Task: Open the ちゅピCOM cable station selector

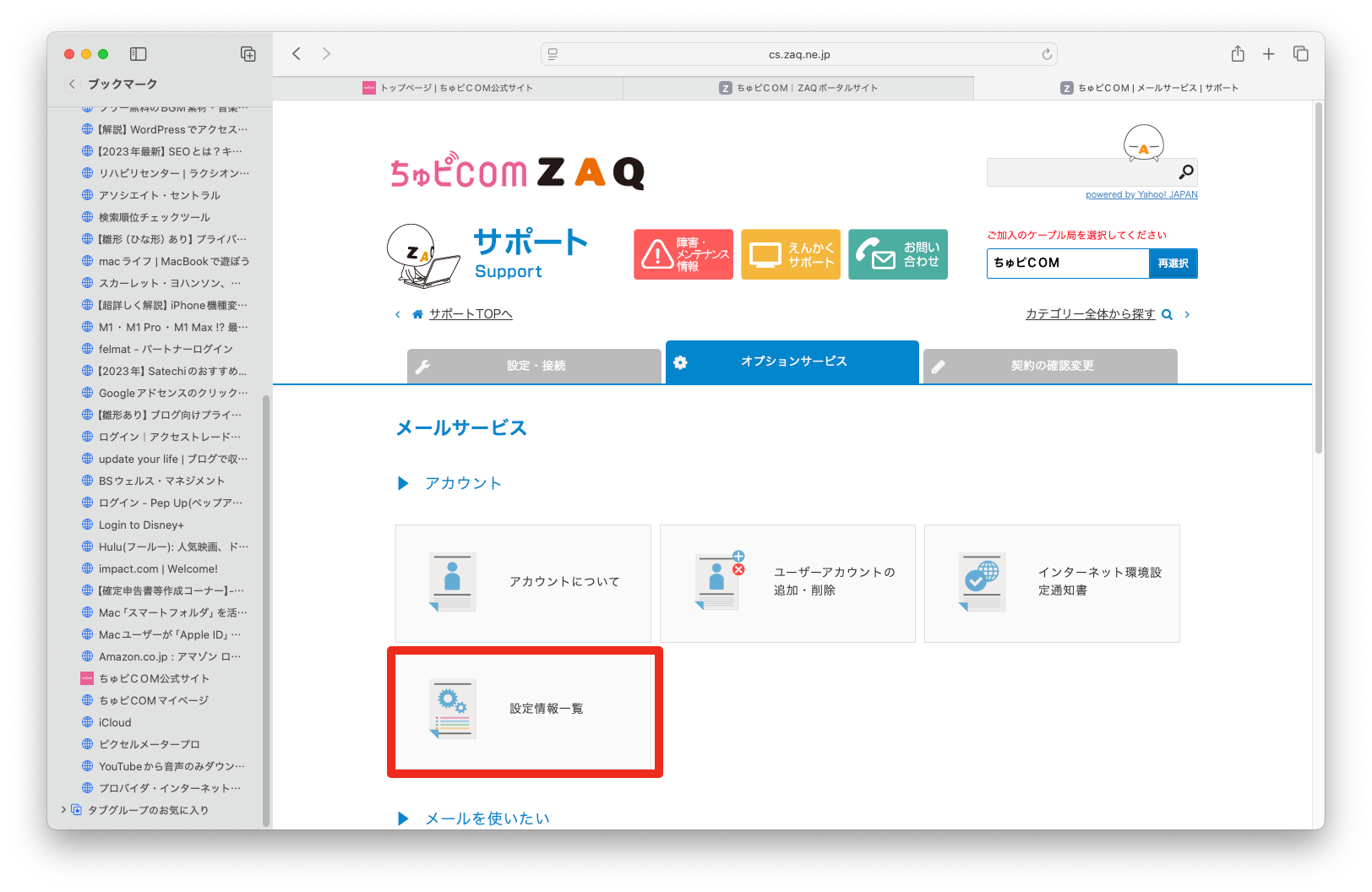Action: pyautogui.click(x=1068, y=263)
